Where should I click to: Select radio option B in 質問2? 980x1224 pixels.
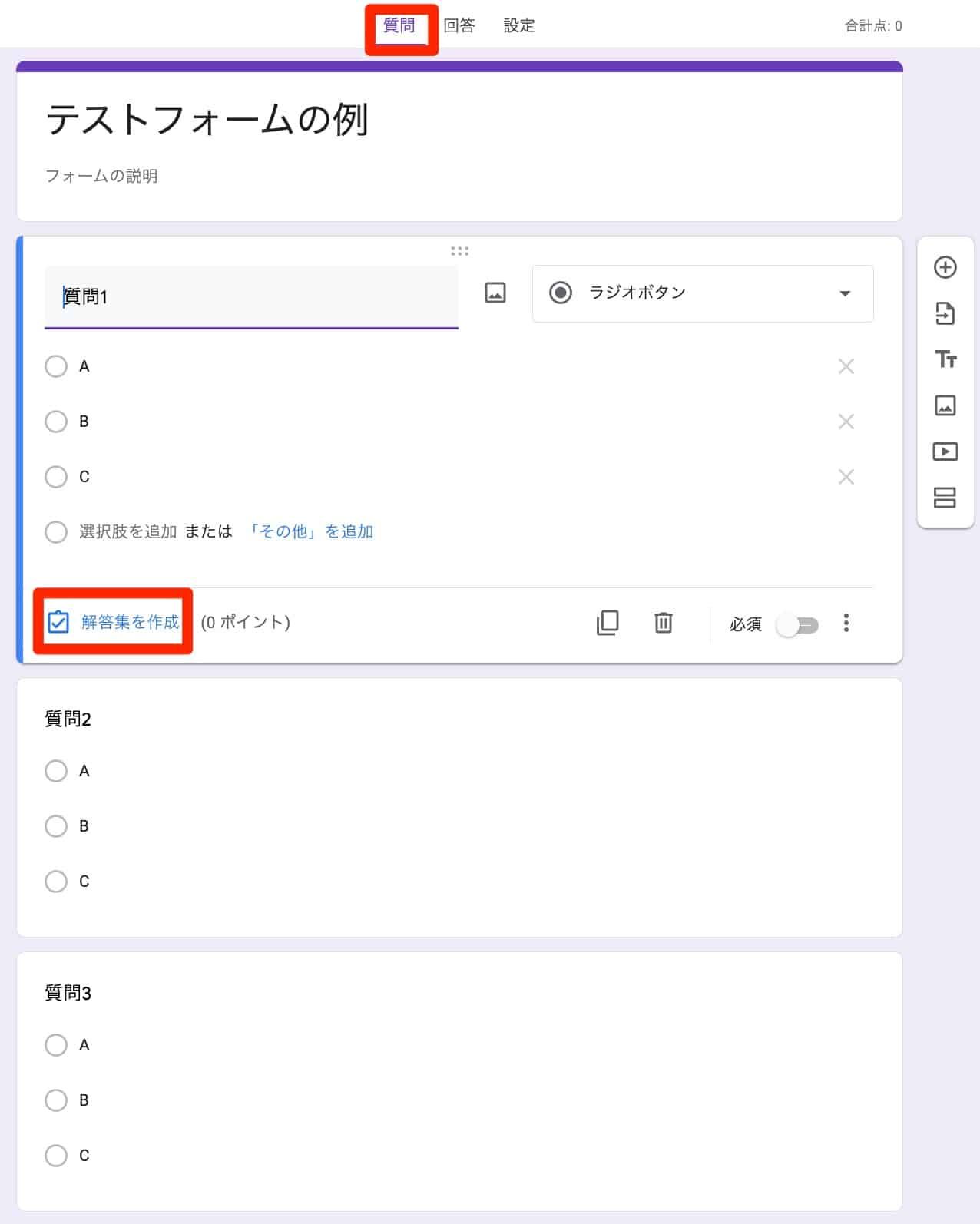(x=56, y=826)
